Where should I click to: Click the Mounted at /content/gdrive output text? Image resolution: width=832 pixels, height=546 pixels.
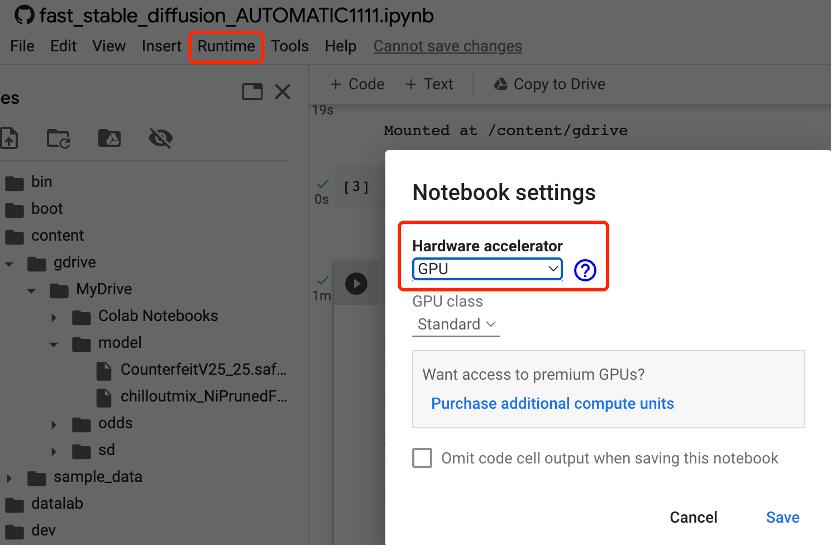coord(505,131)
